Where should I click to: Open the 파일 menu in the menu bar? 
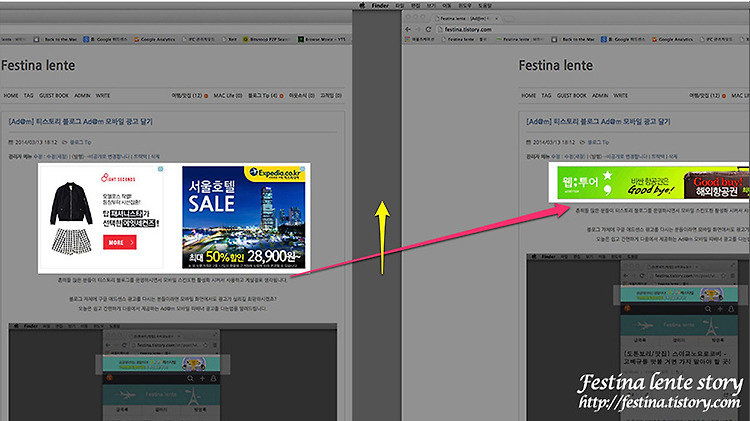point(399,5)
